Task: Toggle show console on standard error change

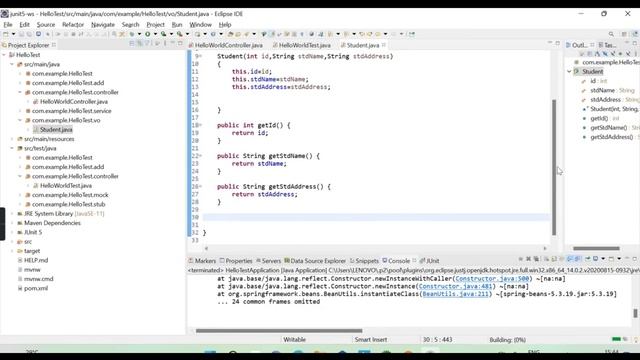Action: pos(577,259)
